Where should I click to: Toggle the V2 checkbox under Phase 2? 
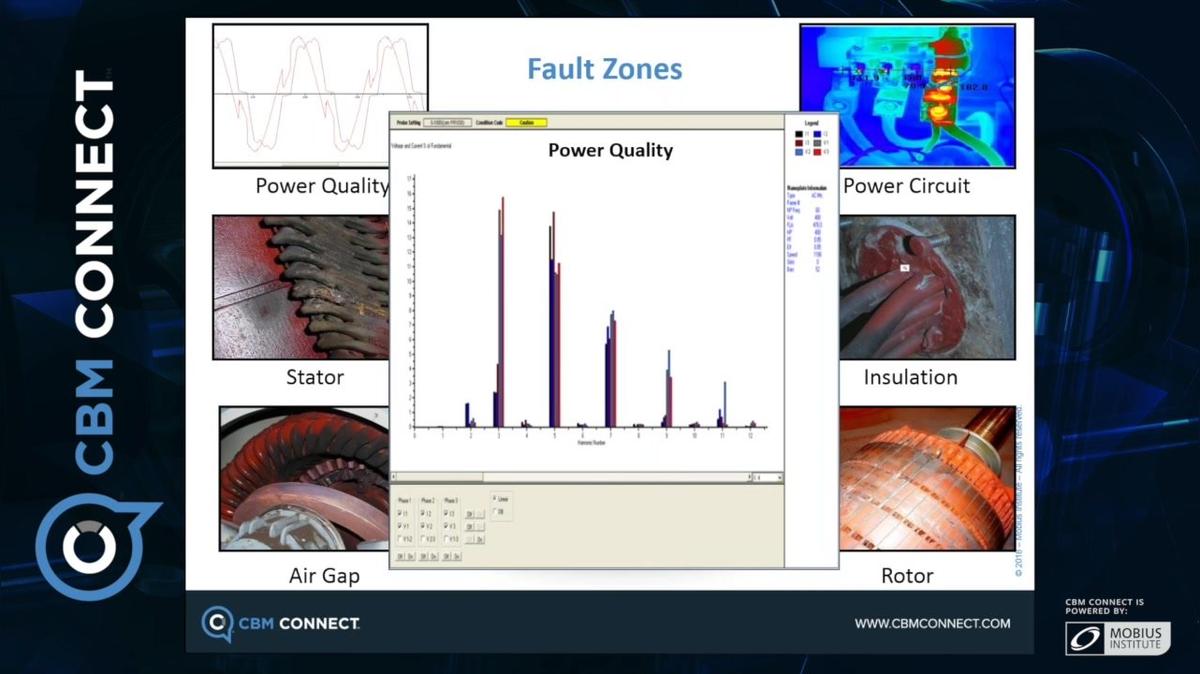pos(423,526)
